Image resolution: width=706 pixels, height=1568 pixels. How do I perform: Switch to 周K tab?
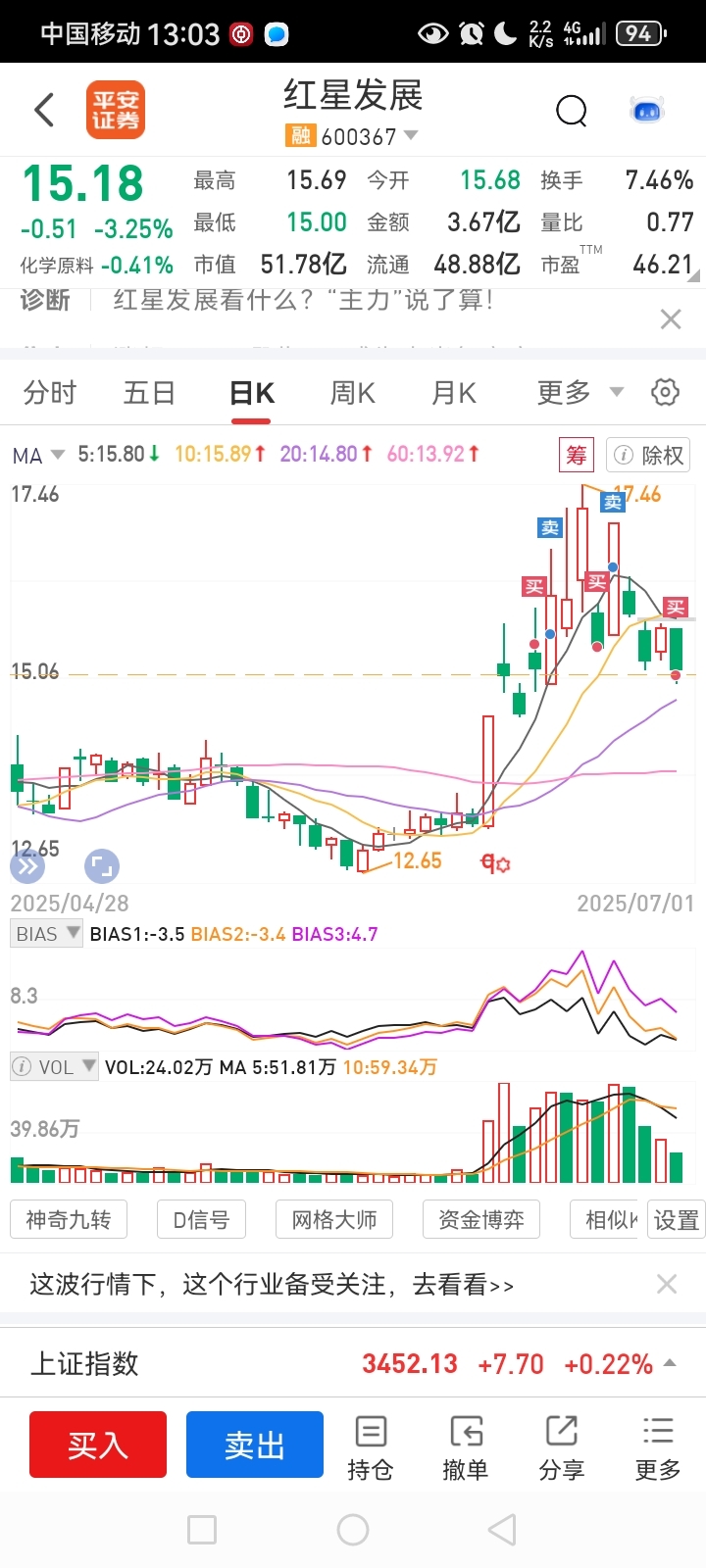tap(352, 393)
